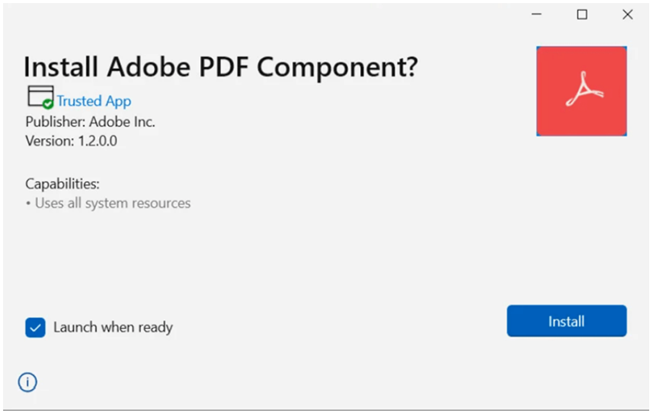Click the logo's top-left corner handle
The image size is (650, 413).
[538, 48]
